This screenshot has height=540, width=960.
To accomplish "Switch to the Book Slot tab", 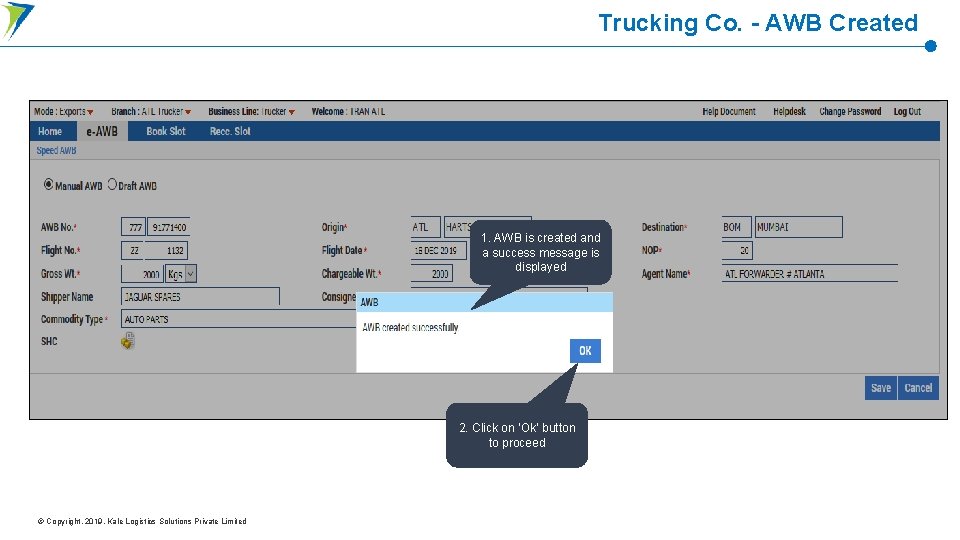I will pyautogui.click(x=166, y=131).
